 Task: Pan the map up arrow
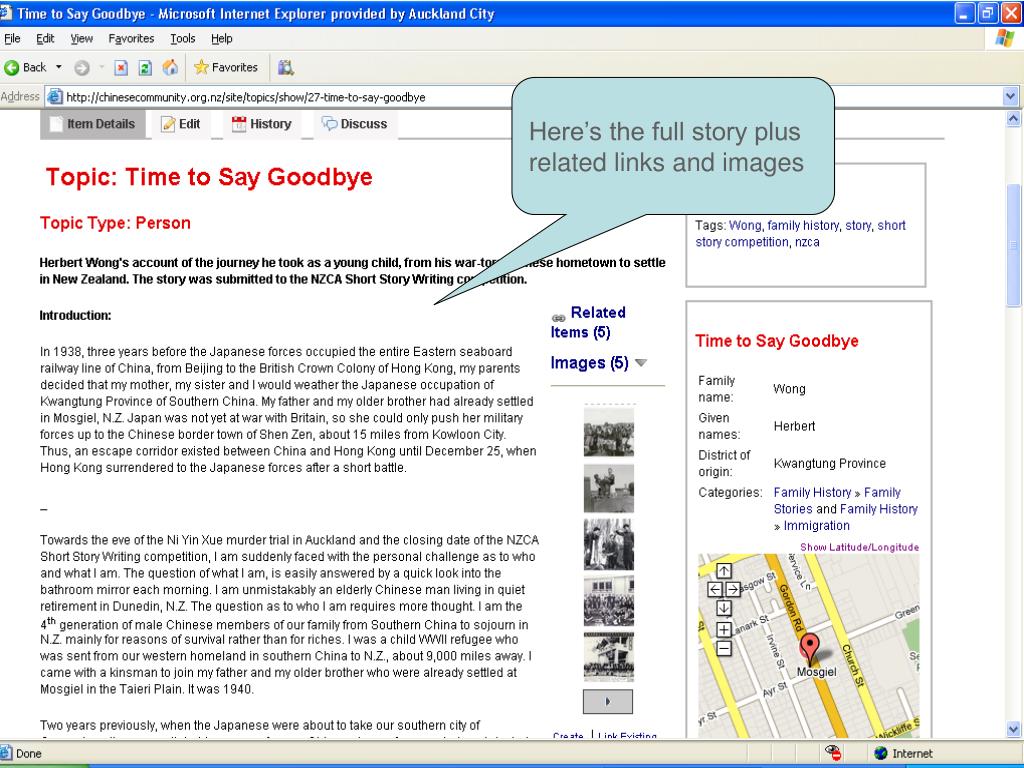724,571
